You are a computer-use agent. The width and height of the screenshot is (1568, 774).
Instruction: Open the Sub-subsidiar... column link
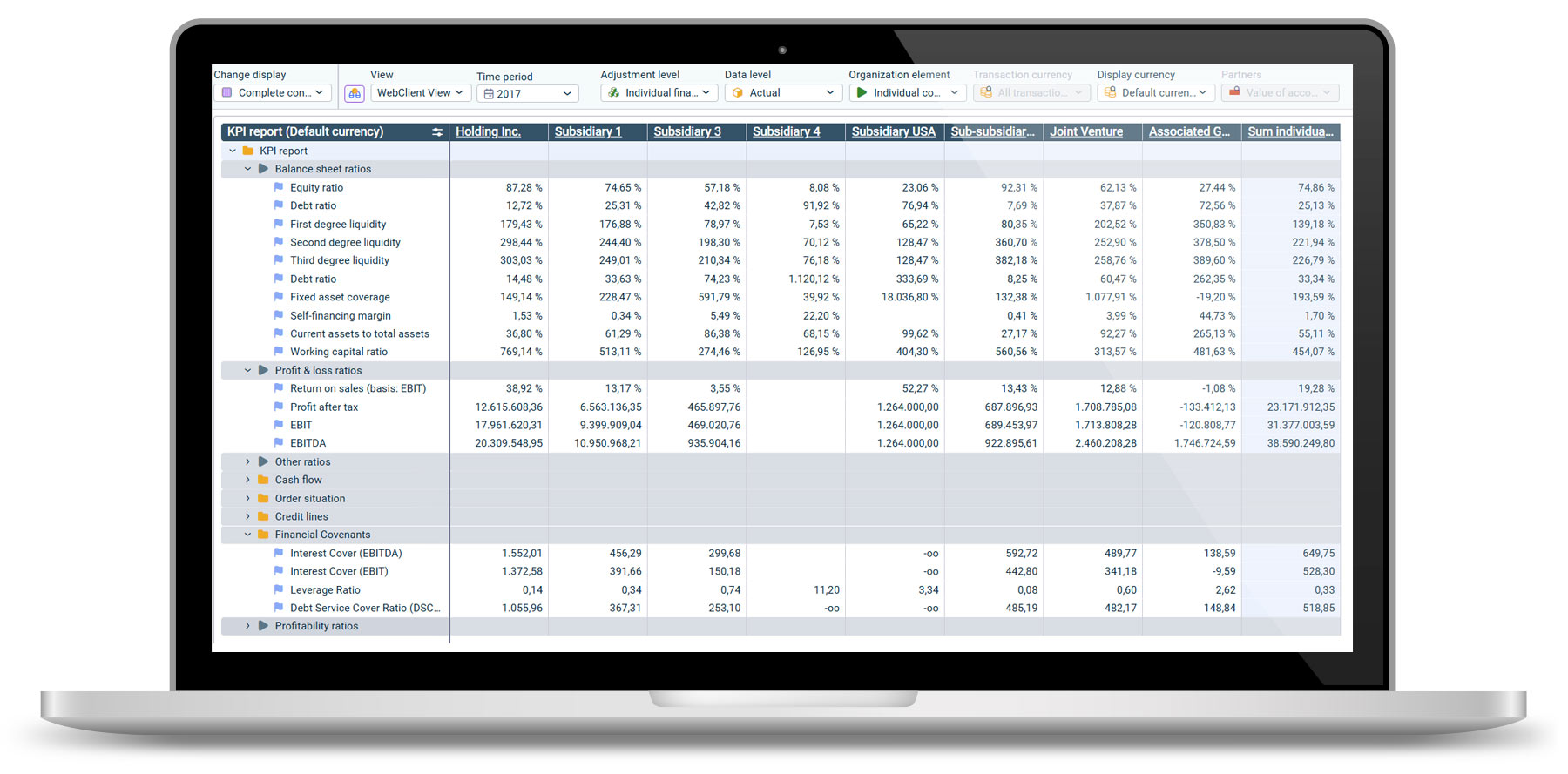[992, 131]
